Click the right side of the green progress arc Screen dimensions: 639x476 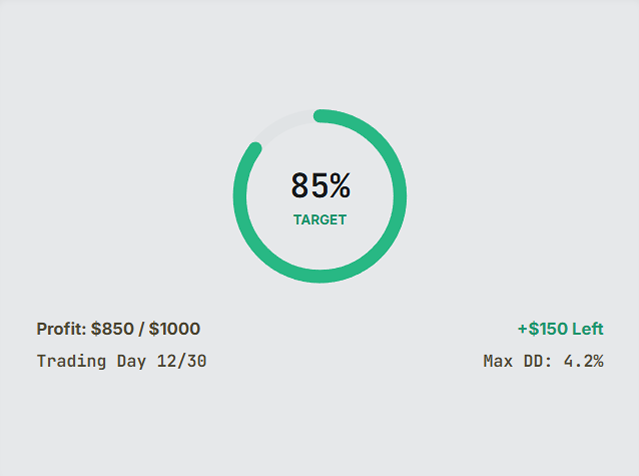[x=400, y=196]
